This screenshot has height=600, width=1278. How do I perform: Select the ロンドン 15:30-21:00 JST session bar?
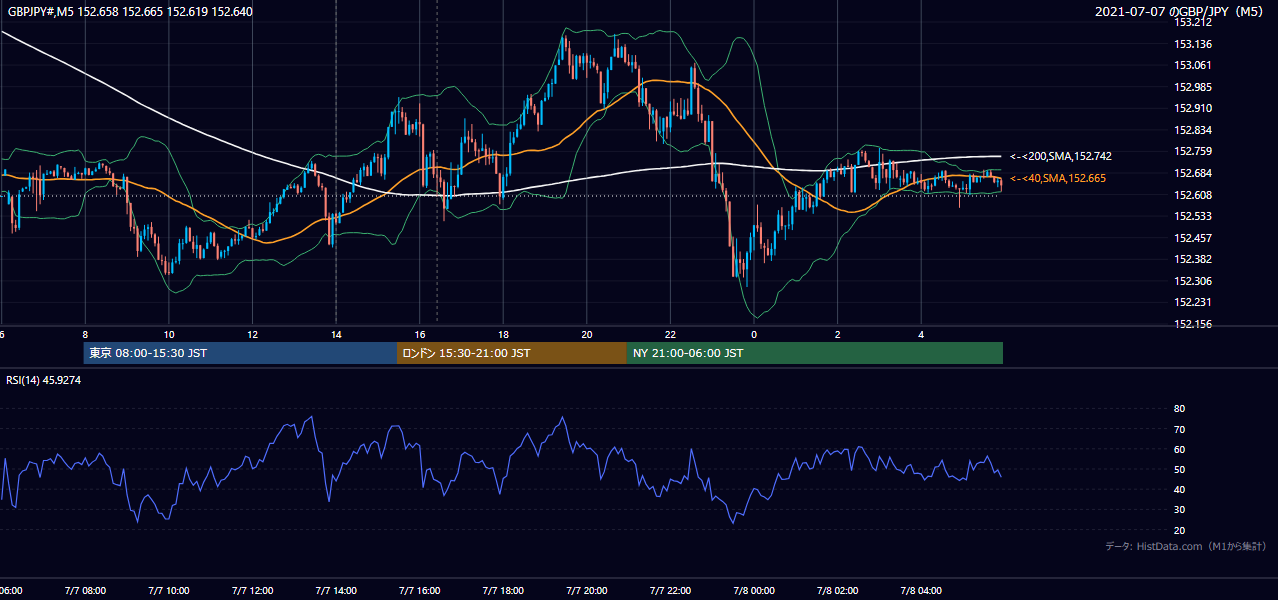tap(512, 353)
